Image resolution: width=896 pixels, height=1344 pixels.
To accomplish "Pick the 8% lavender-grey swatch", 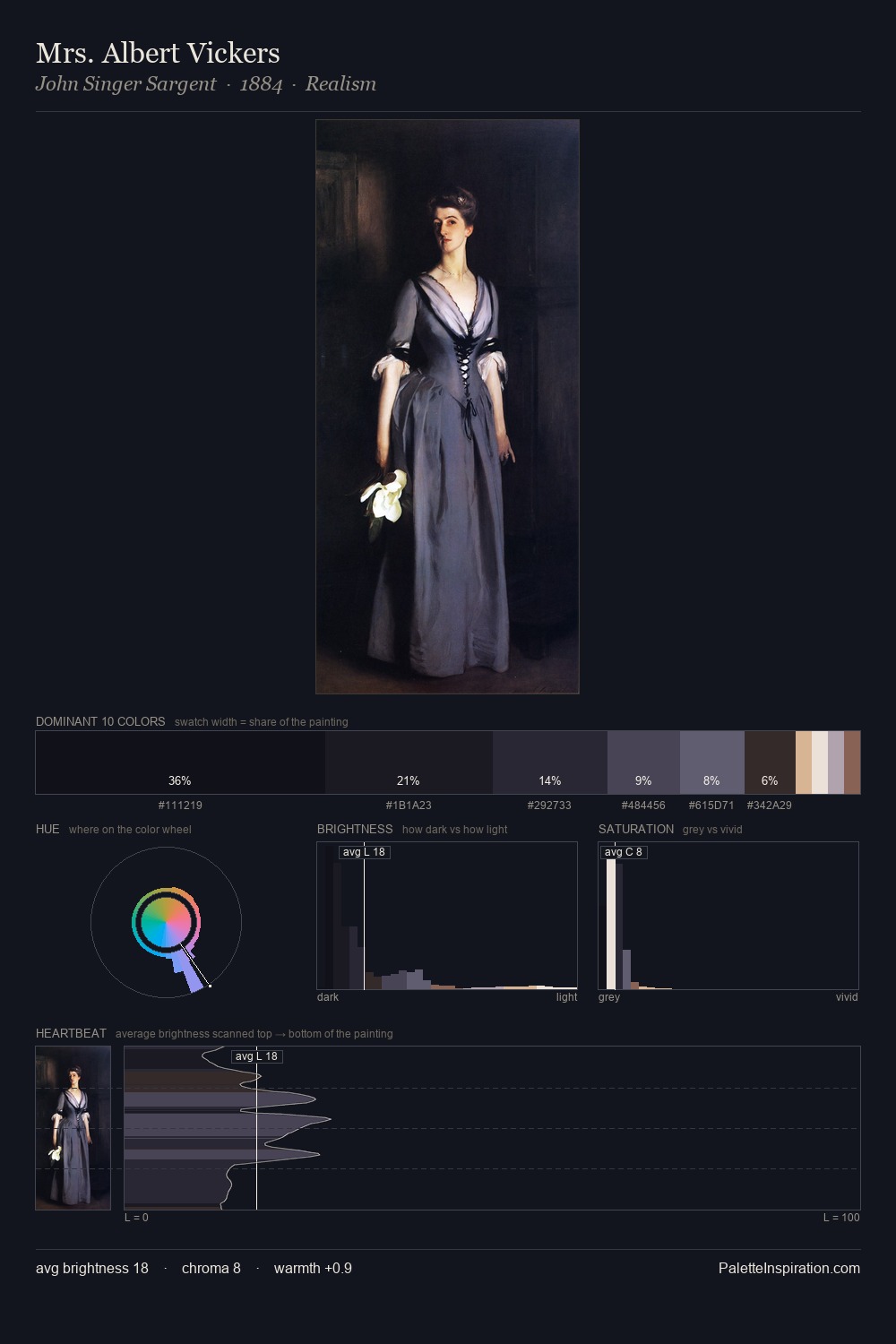I will tap(711, 762).
